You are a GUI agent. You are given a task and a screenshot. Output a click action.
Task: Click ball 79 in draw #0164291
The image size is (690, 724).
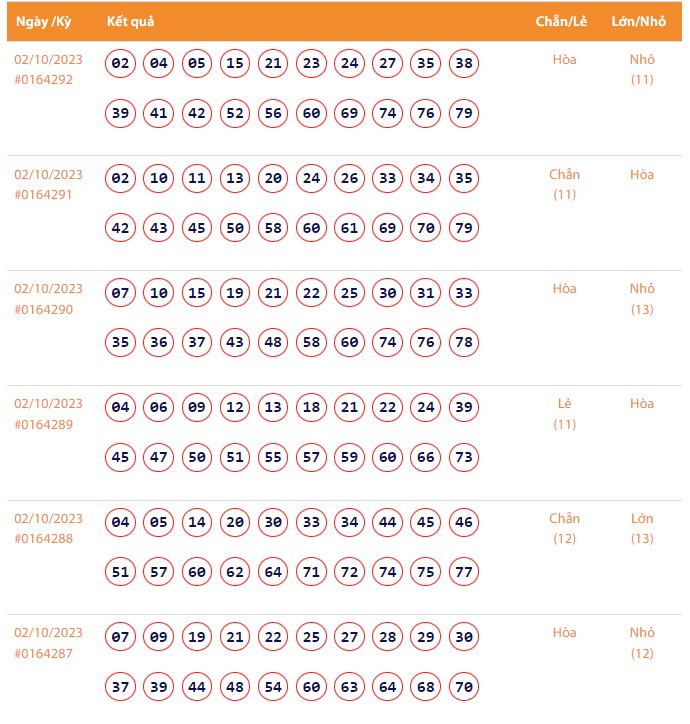coord(464,228)
